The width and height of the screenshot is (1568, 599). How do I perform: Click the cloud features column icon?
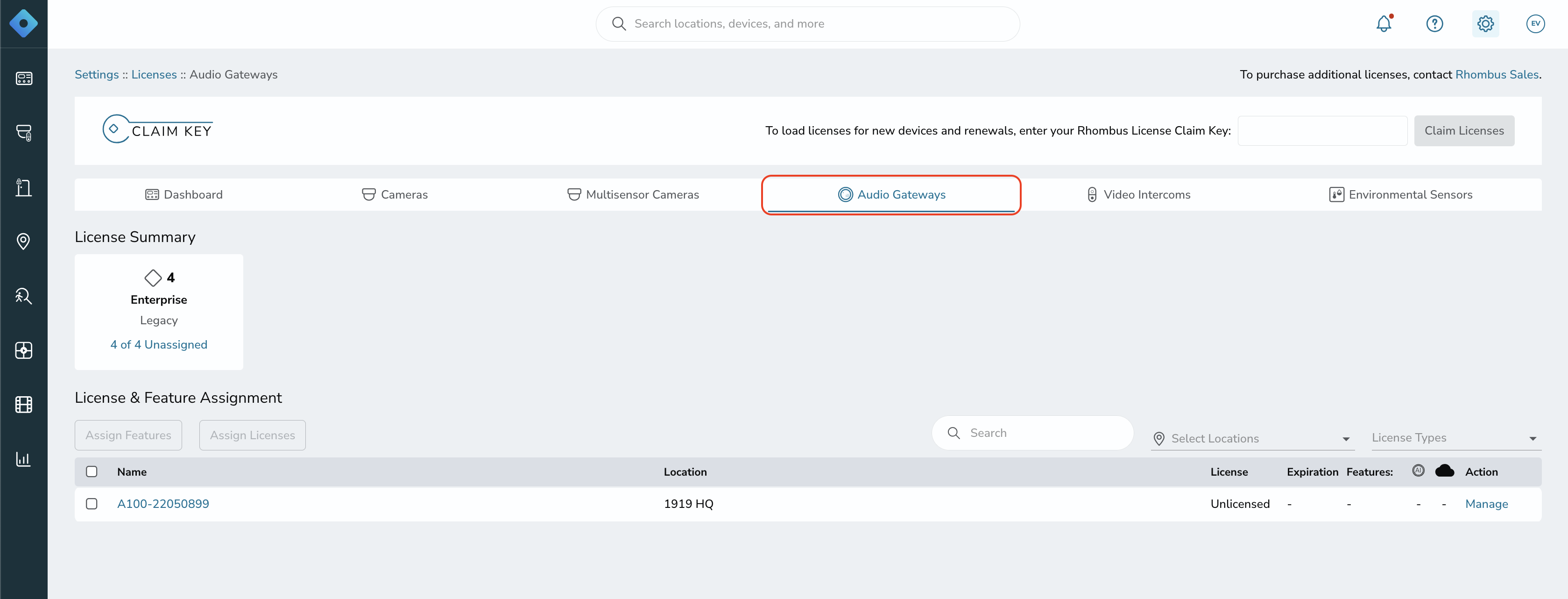click(x=1444, y=471)
